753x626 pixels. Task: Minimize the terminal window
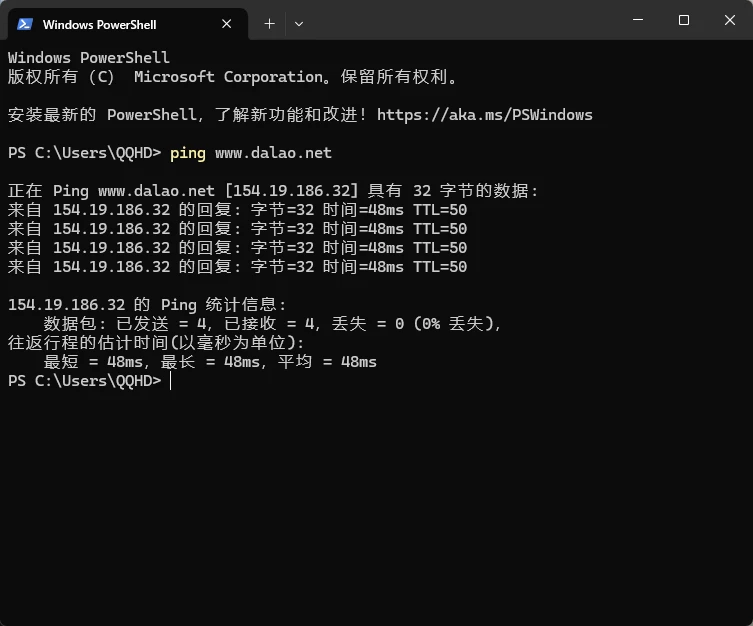pyautogui.click(x=638, y=20)
